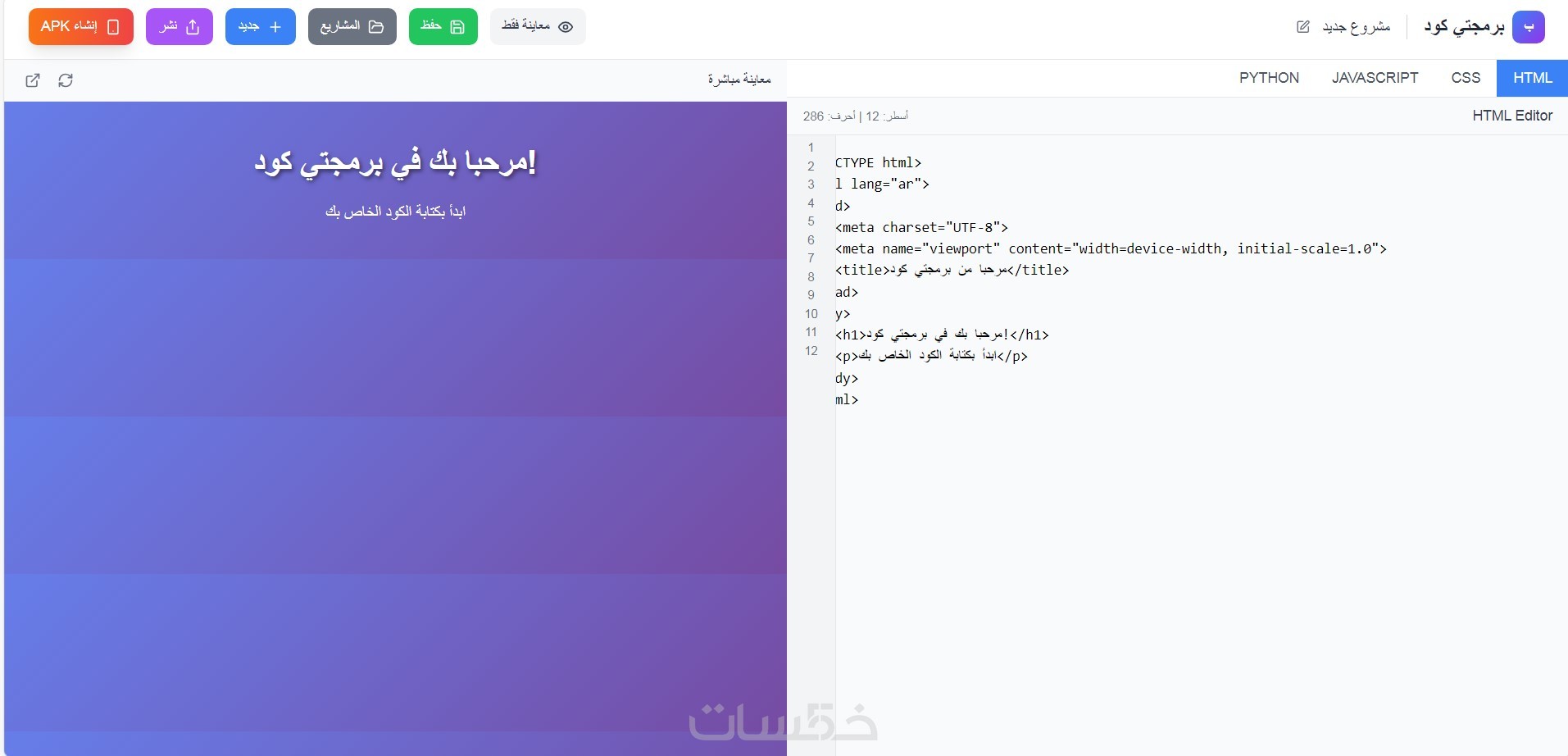Image resolution: width=1568 pixels, height=756 pixels.
Task: Click line number 12 in the gutter
Action: pos(811,351)
